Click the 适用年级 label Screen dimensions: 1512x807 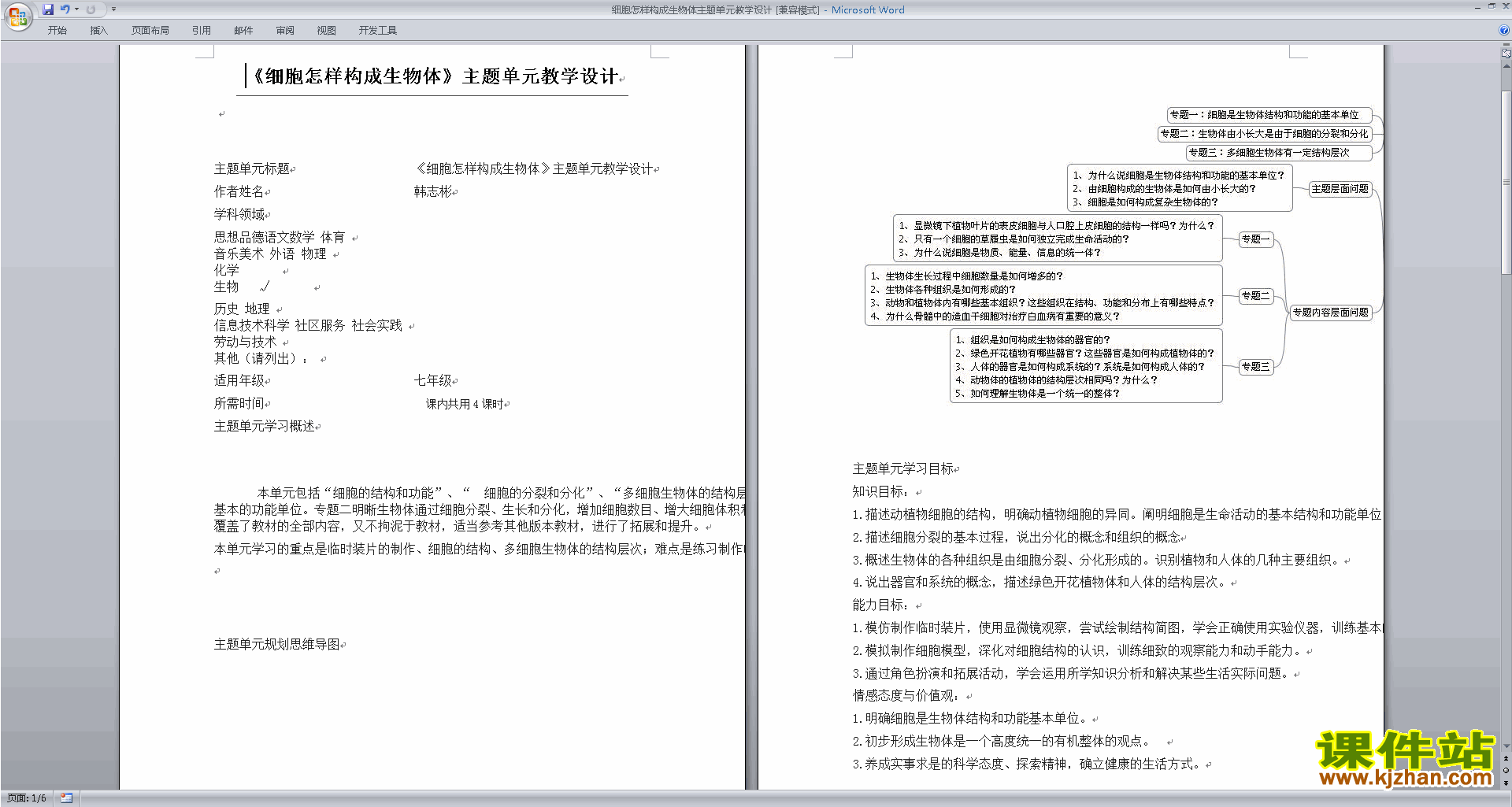239,380
